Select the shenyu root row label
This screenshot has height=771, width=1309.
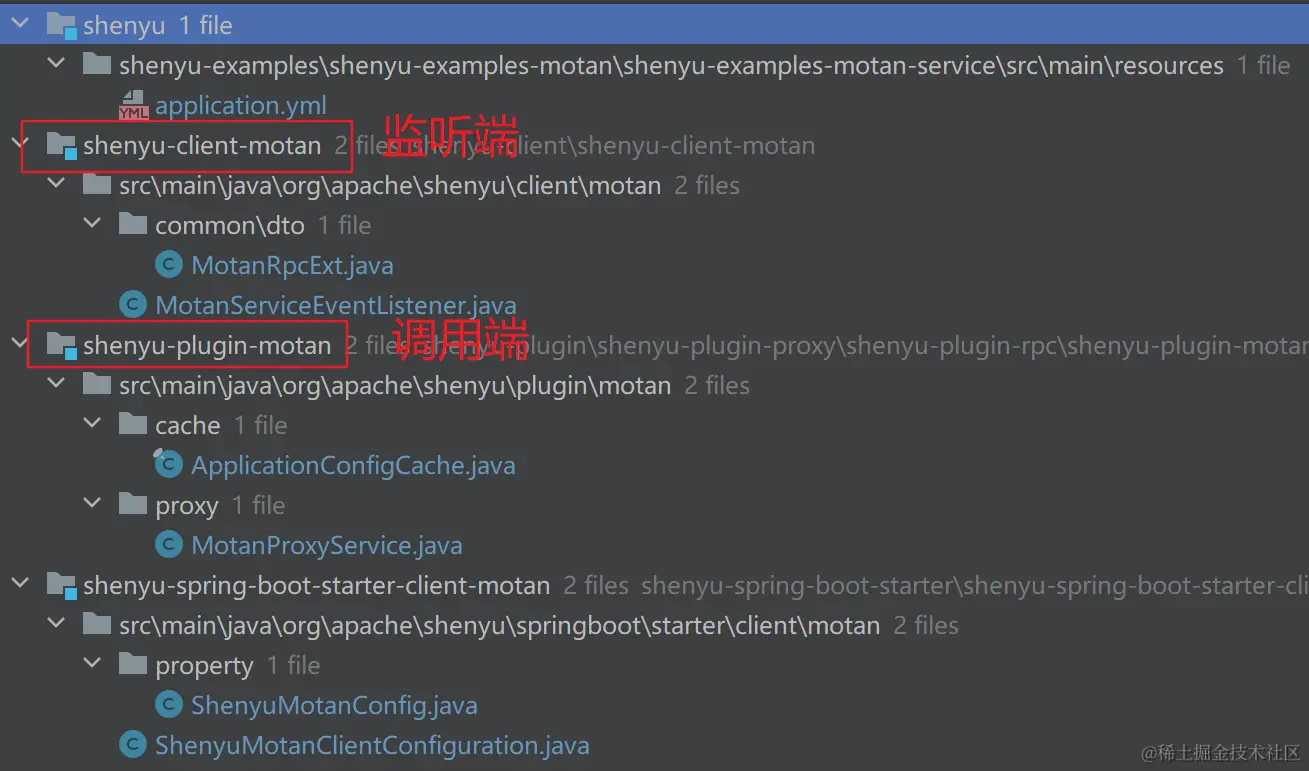[124, 26]
